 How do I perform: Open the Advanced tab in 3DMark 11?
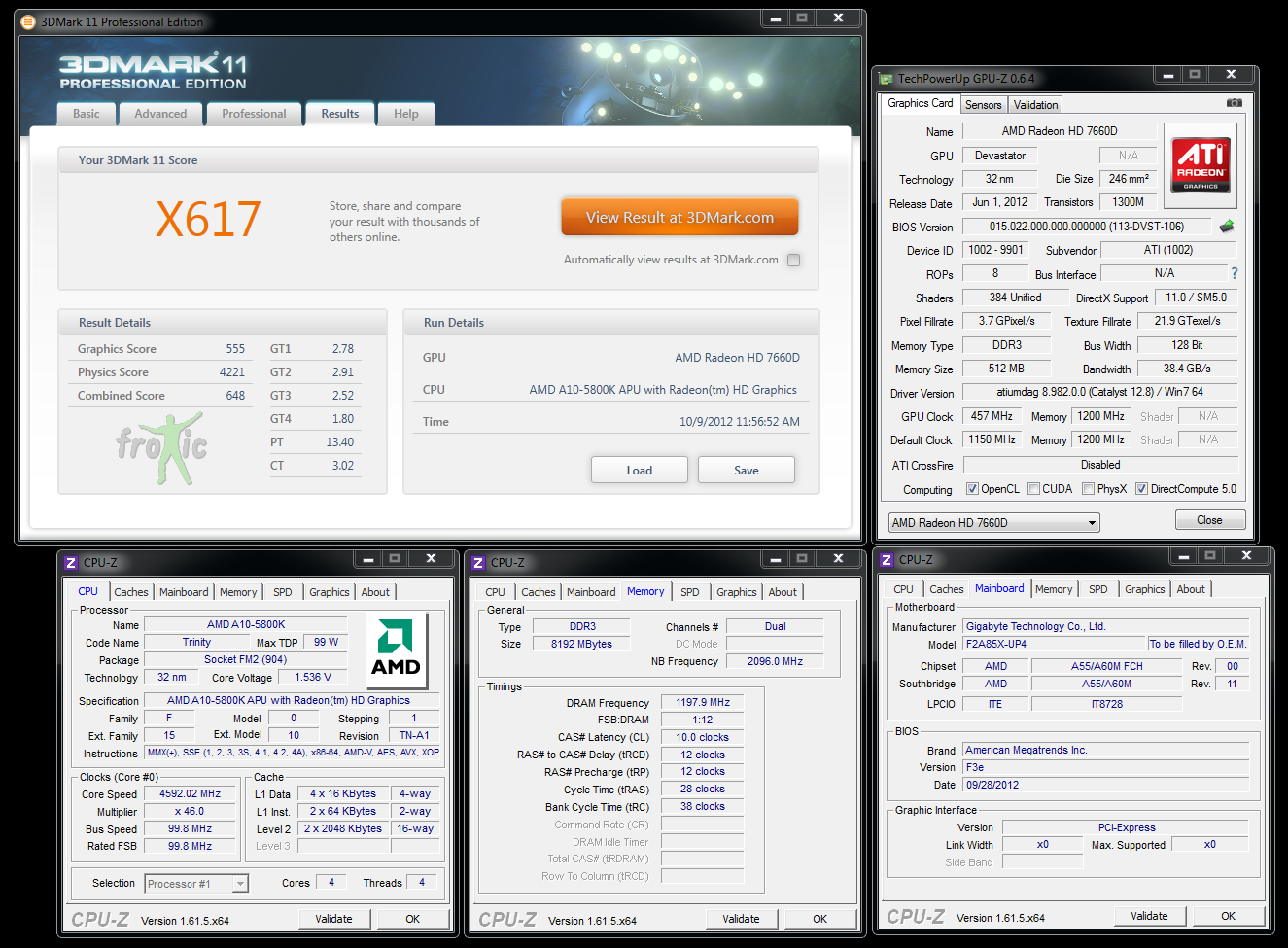tap(160, 114)
